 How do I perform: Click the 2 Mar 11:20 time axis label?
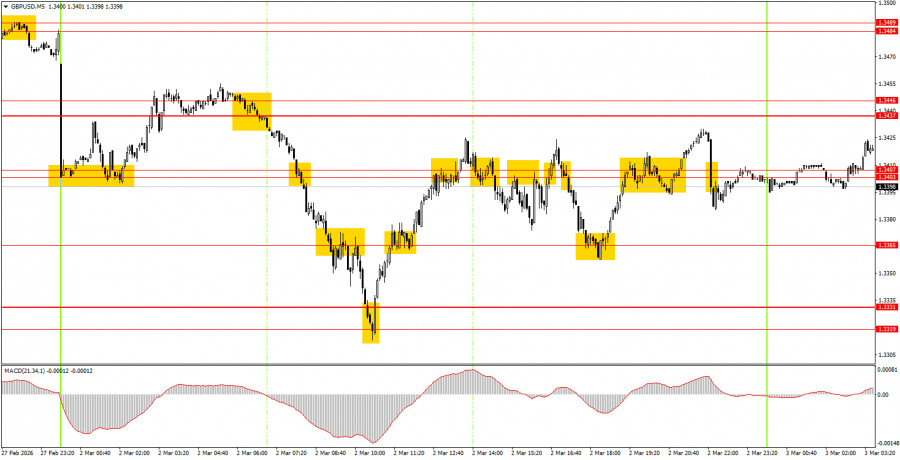click(410, 453)
